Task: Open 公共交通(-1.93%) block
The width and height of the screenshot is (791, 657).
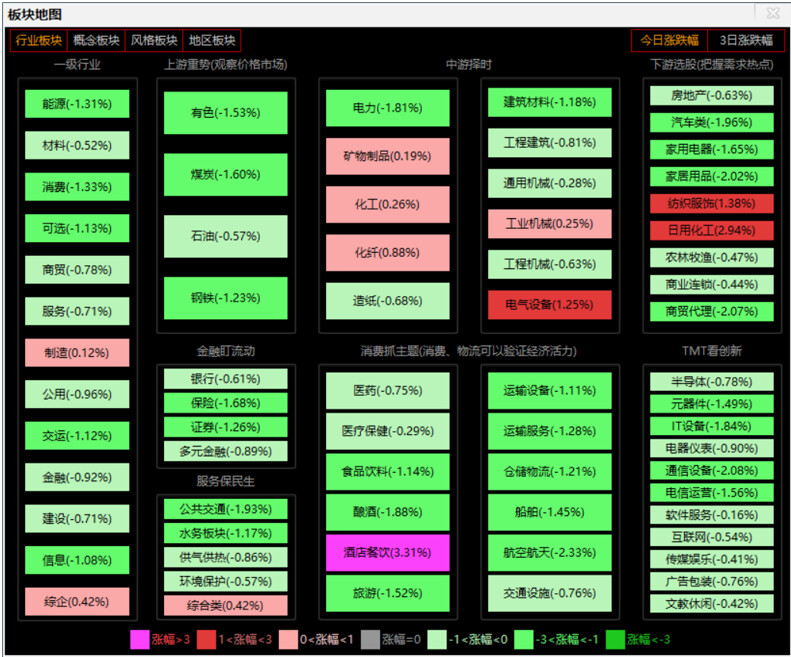Action: [x=225, y=509]
